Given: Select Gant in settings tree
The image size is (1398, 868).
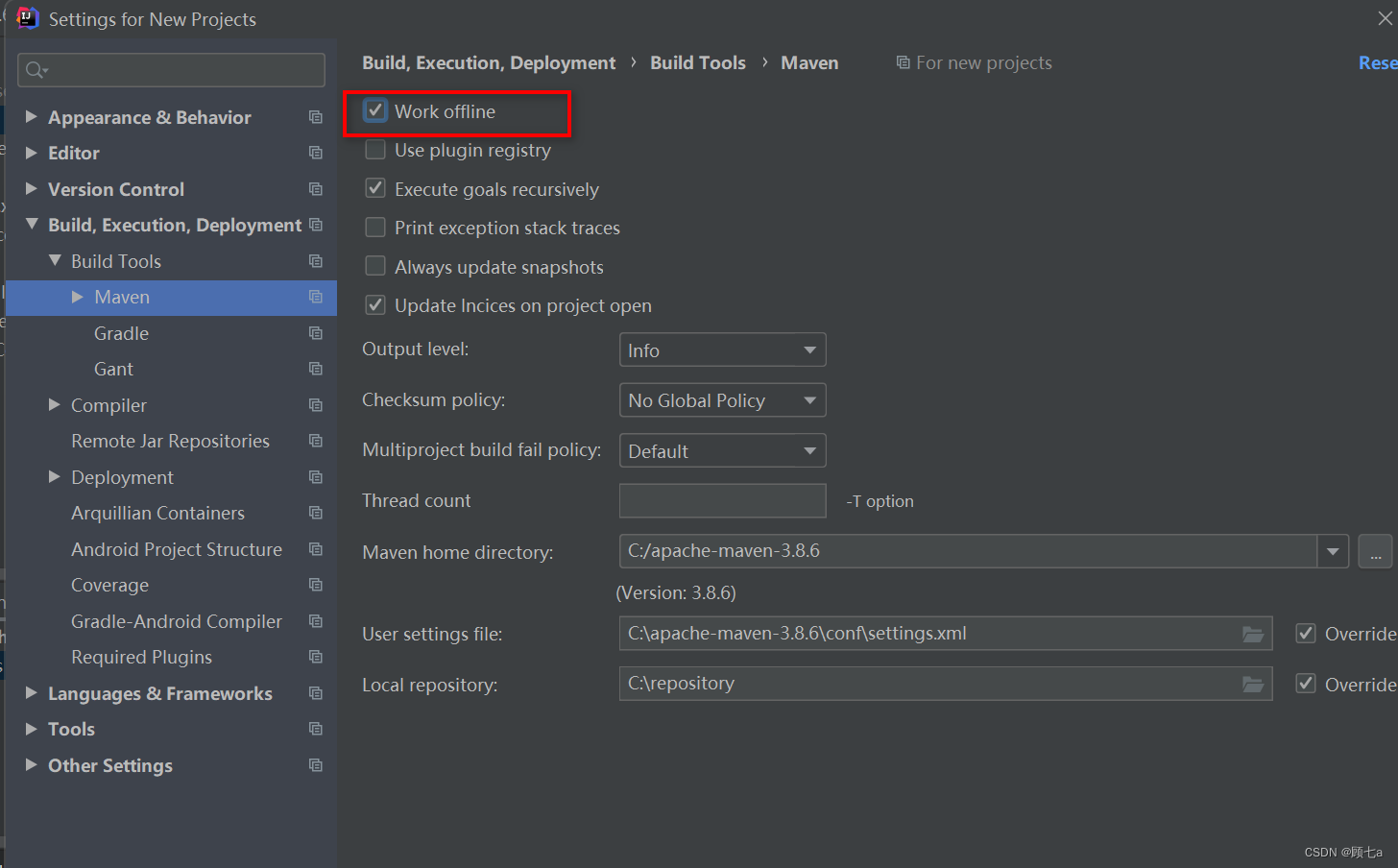Looking at the screenshot, I should coord(113,369).
